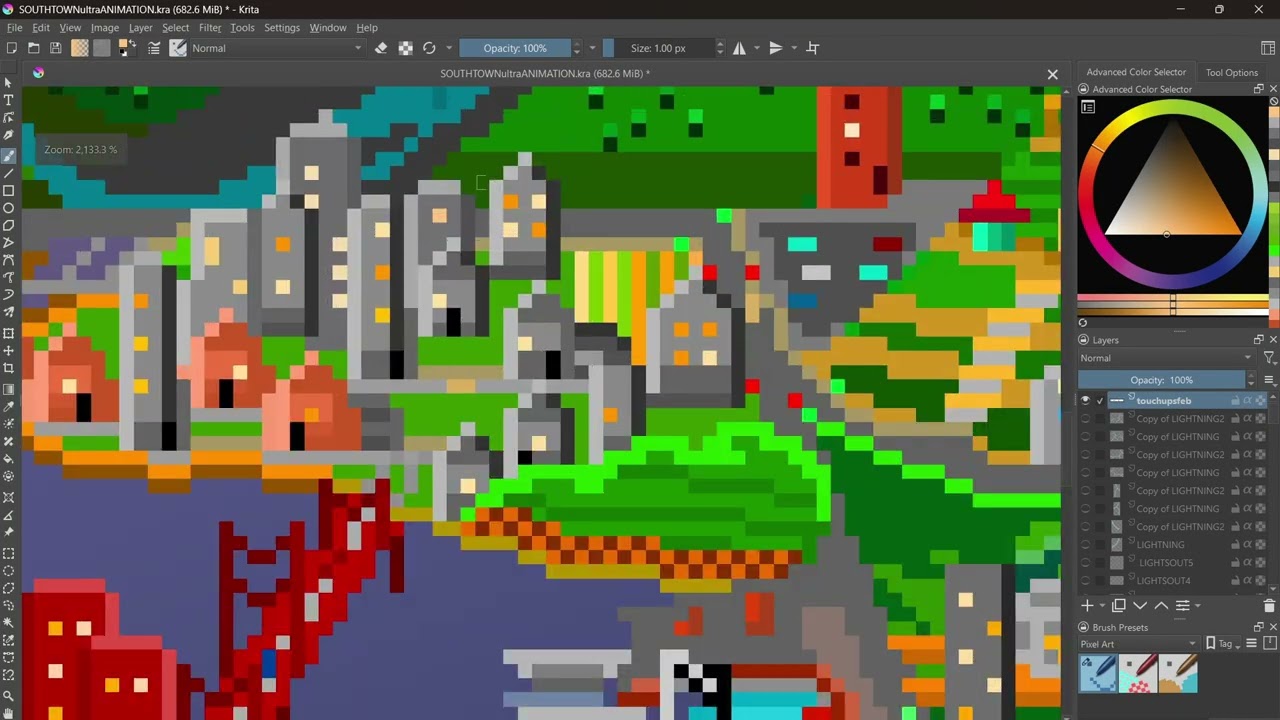Open the Layer menu
Screen dimensions: 1280x720
pyautogui.click(x=140, y=28)
